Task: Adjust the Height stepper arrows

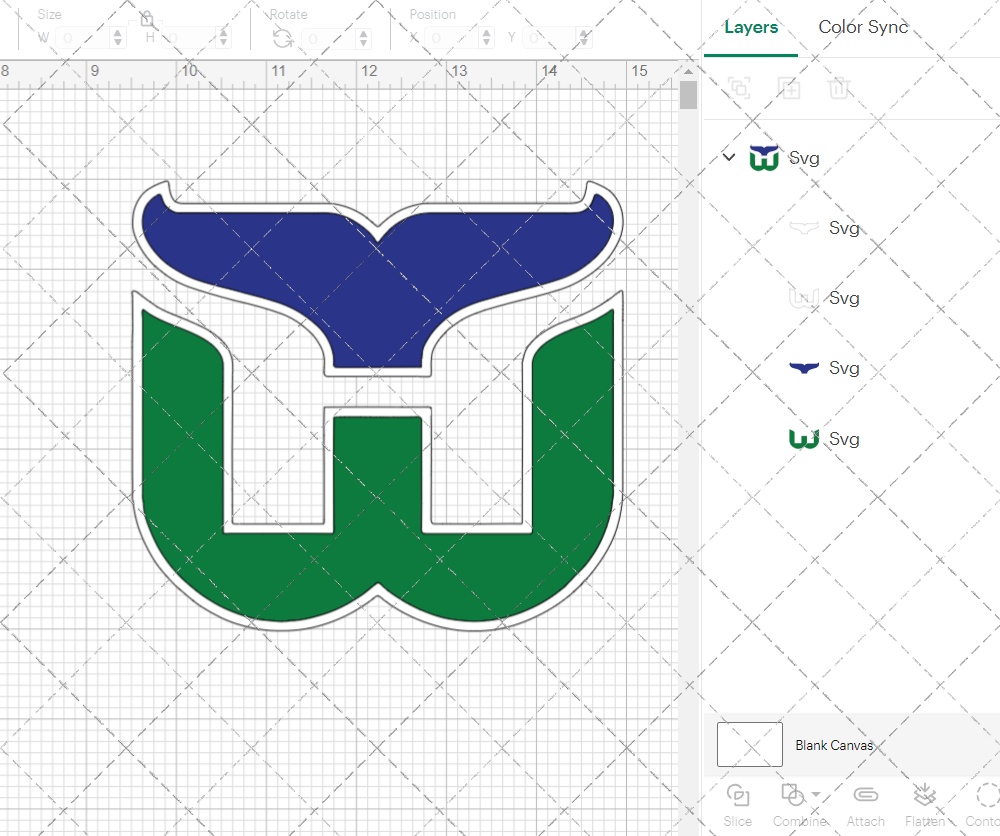Action: [223, 38]
